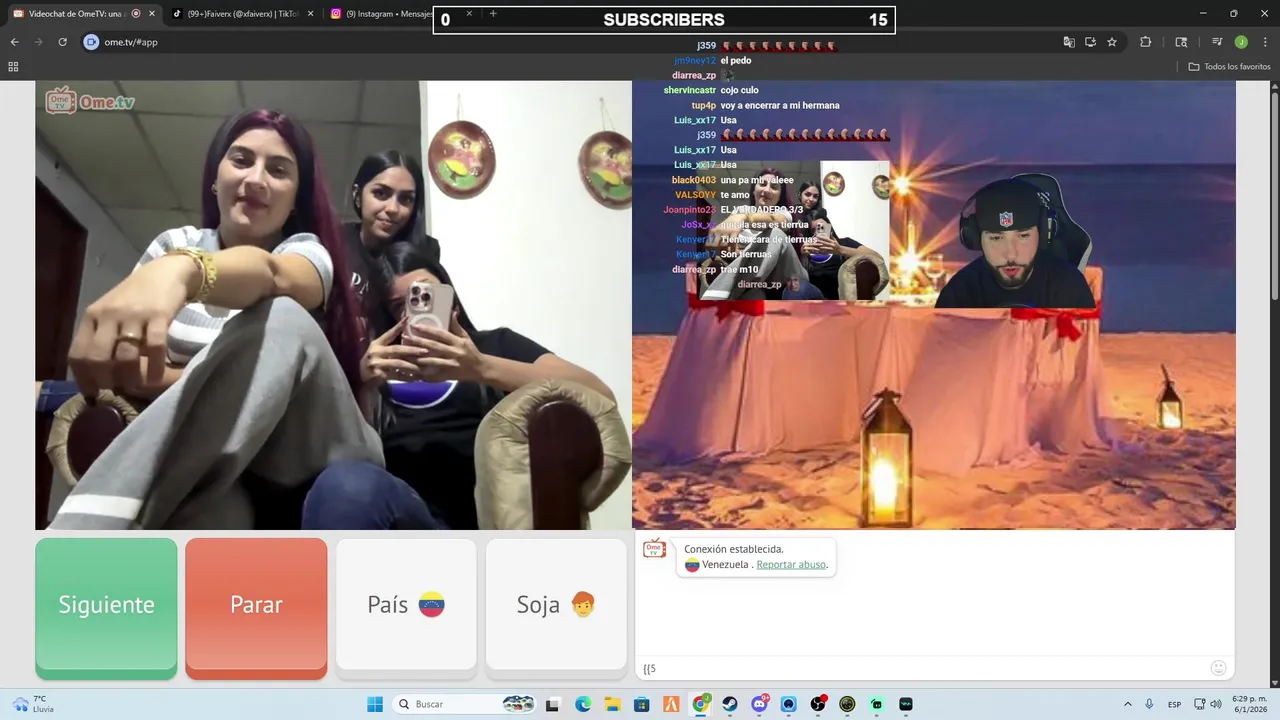Switch the ESP keyboard language

click(x=1175, y=704)
